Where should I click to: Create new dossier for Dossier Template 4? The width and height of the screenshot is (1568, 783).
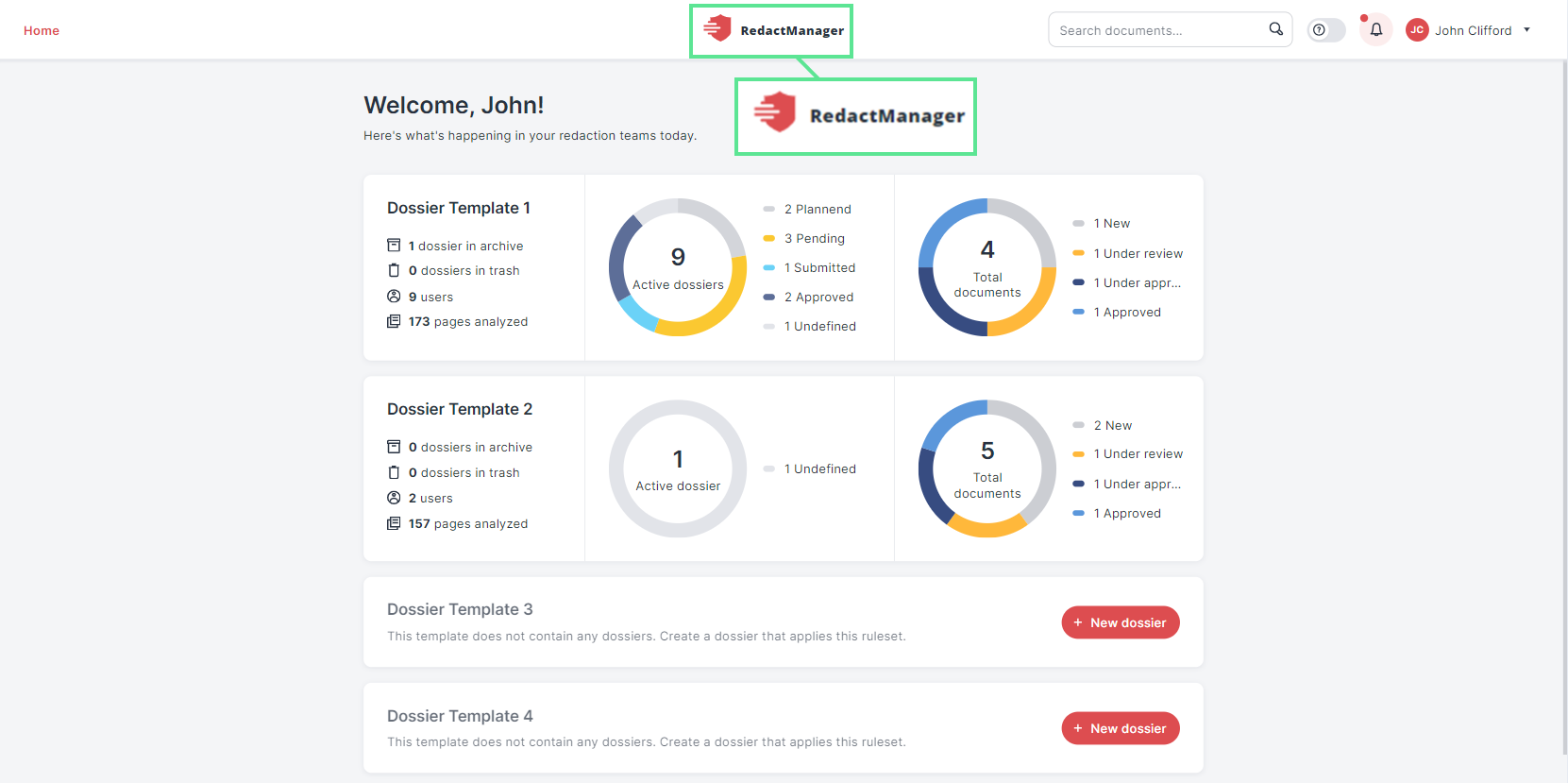[x=1121, y=728]
